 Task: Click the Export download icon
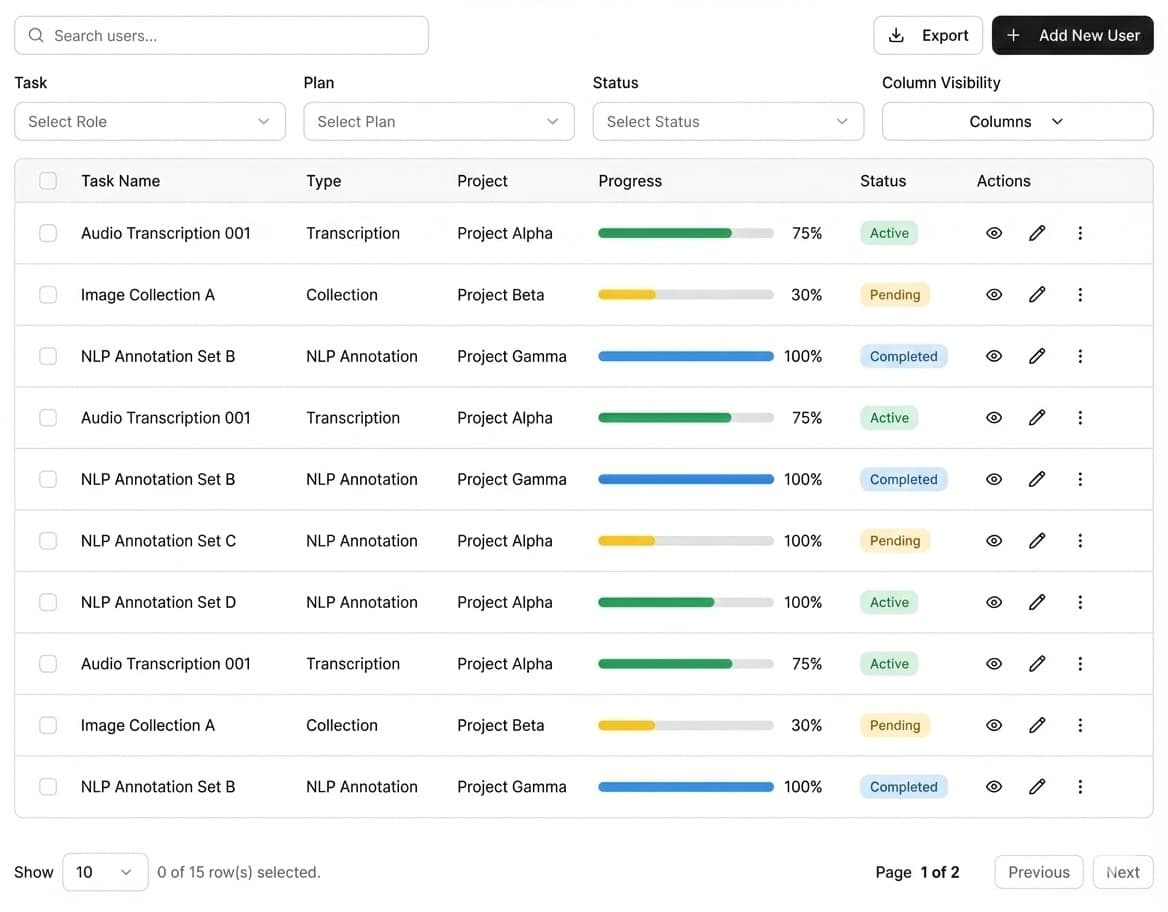(x=897, y=34)
